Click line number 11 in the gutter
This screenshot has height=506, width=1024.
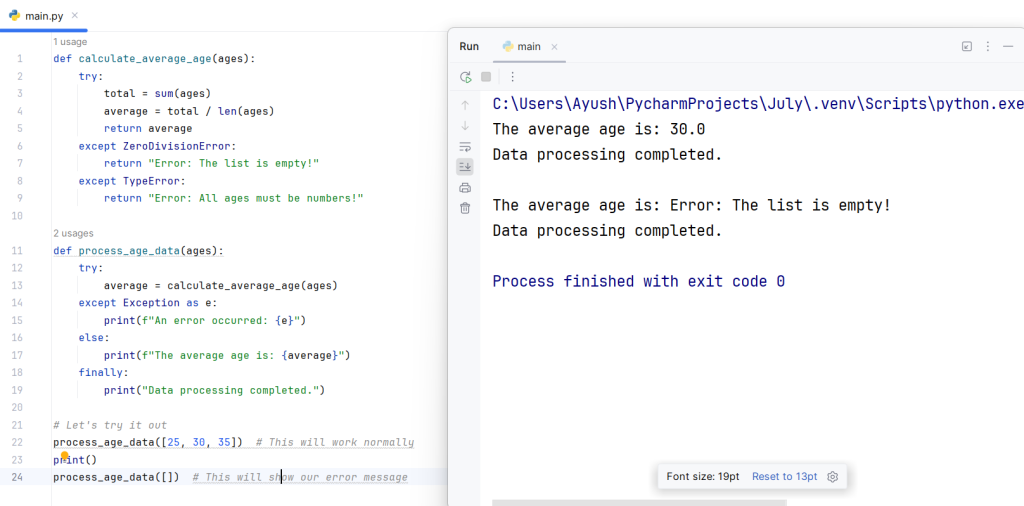pyautogui.click(x=17, y=251)
